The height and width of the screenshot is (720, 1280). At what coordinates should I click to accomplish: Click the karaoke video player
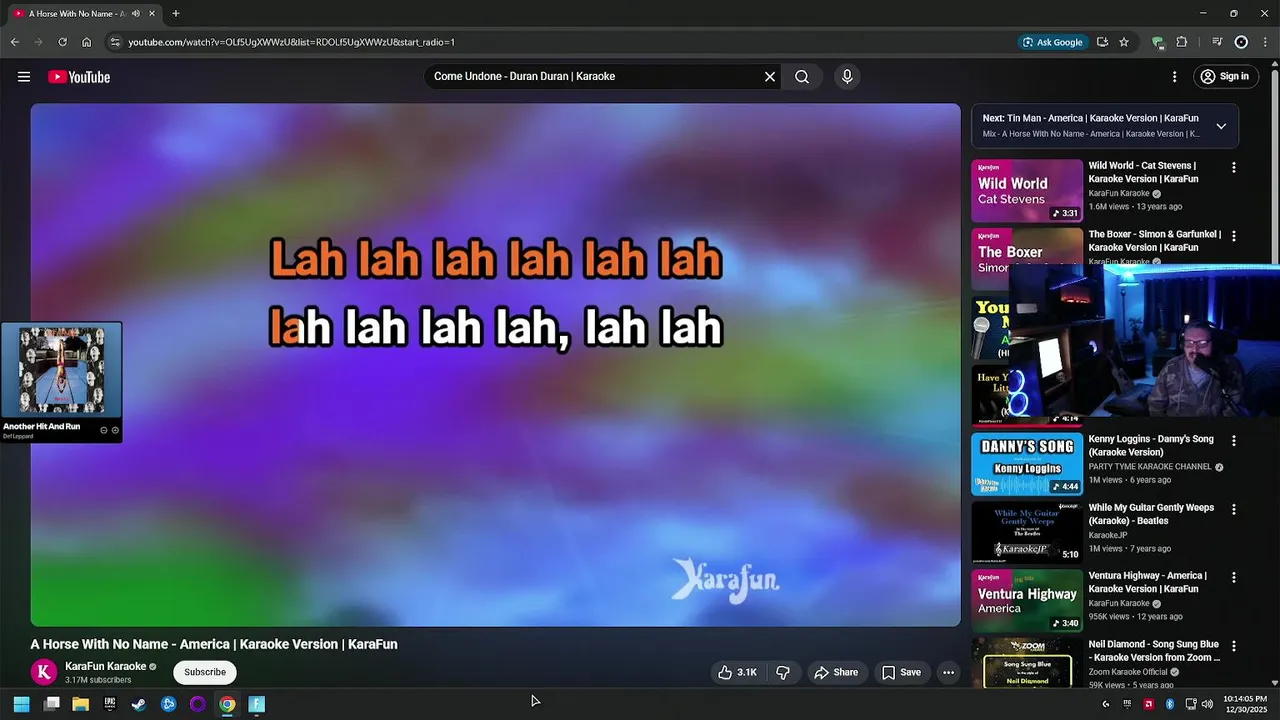[495, 365]
